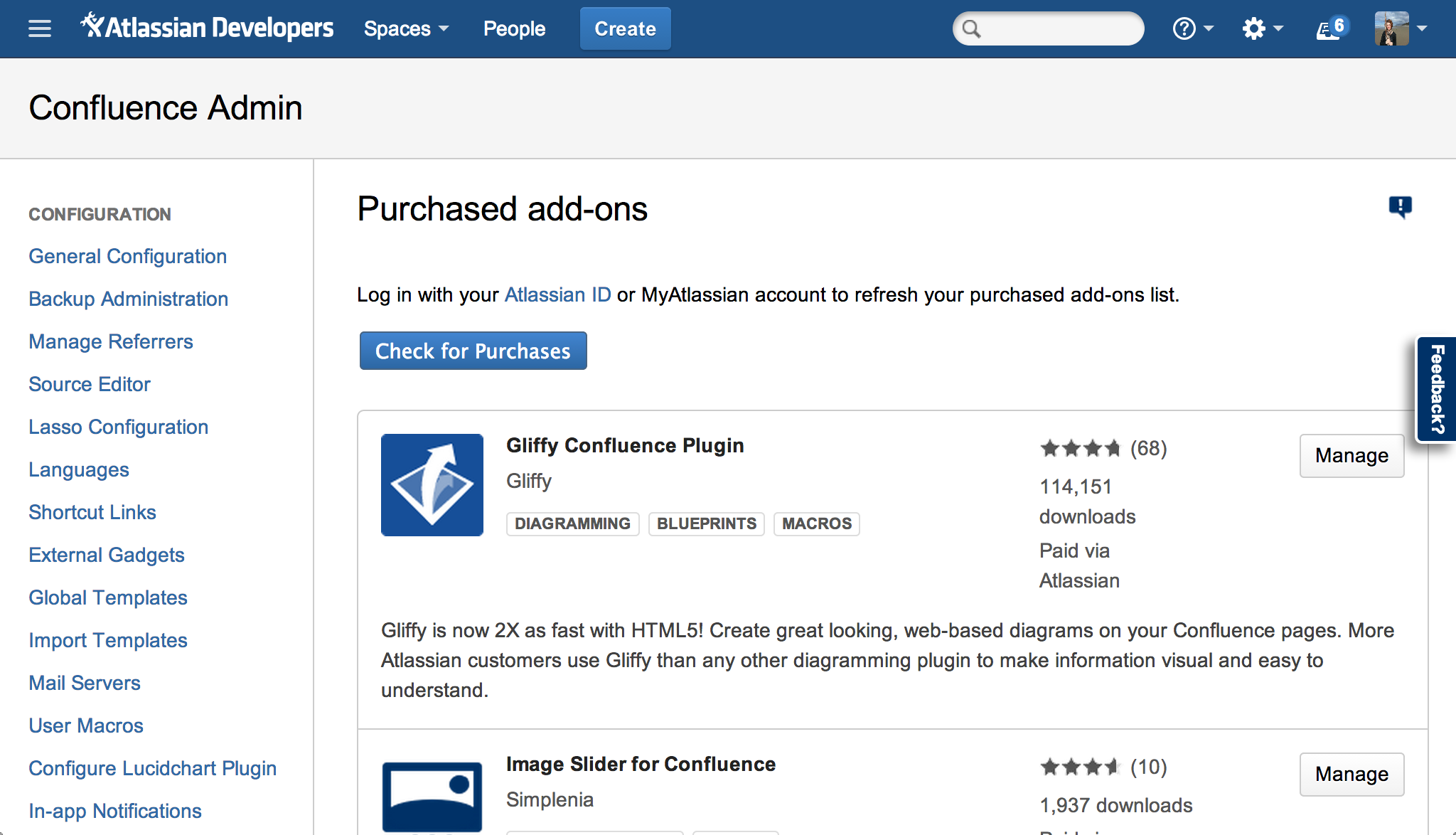Open the settings gear dropdown
This screenshot has width=1456, height=835.
click(1262, 29)
